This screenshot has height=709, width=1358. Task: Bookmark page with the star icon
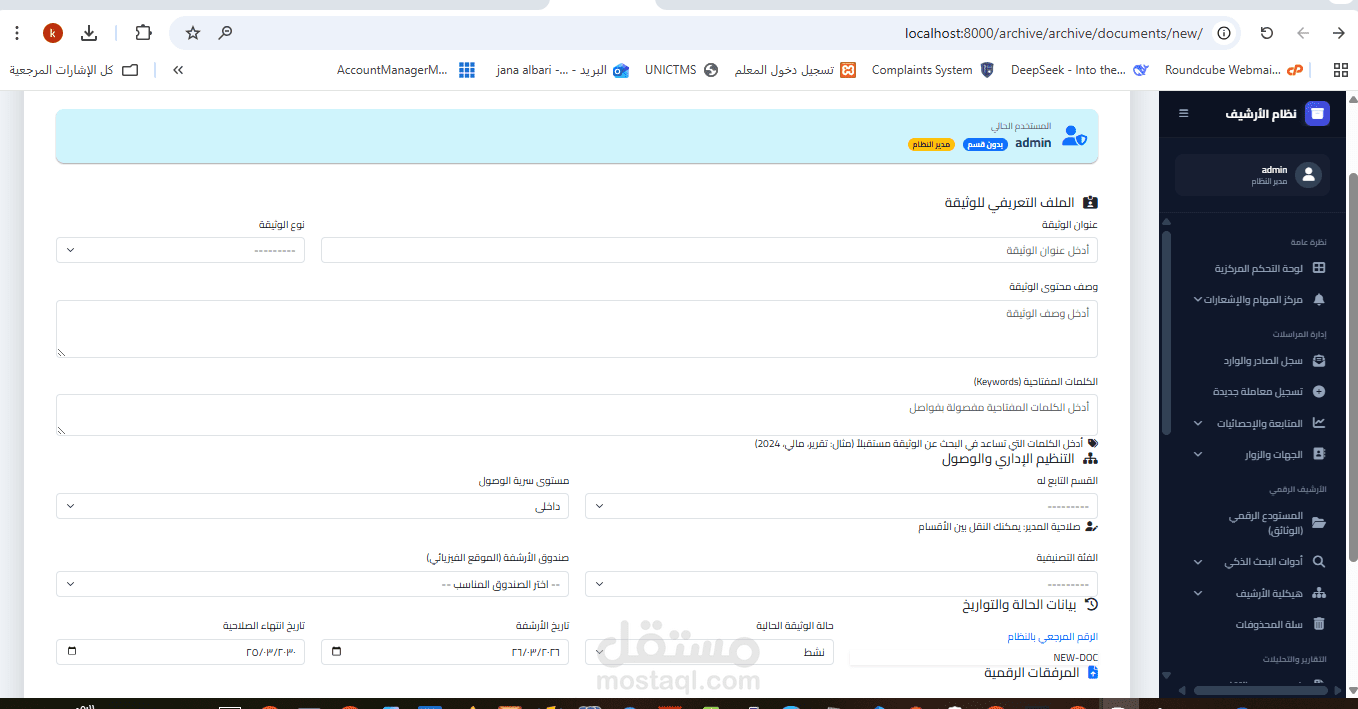tap(193, 33)
